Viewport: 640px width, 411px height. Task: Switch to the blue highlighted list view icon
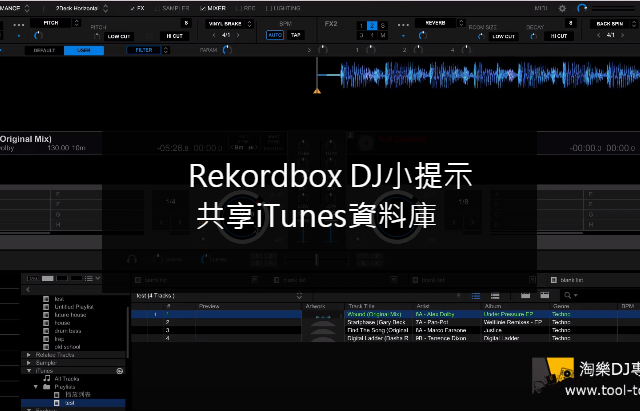476,295
